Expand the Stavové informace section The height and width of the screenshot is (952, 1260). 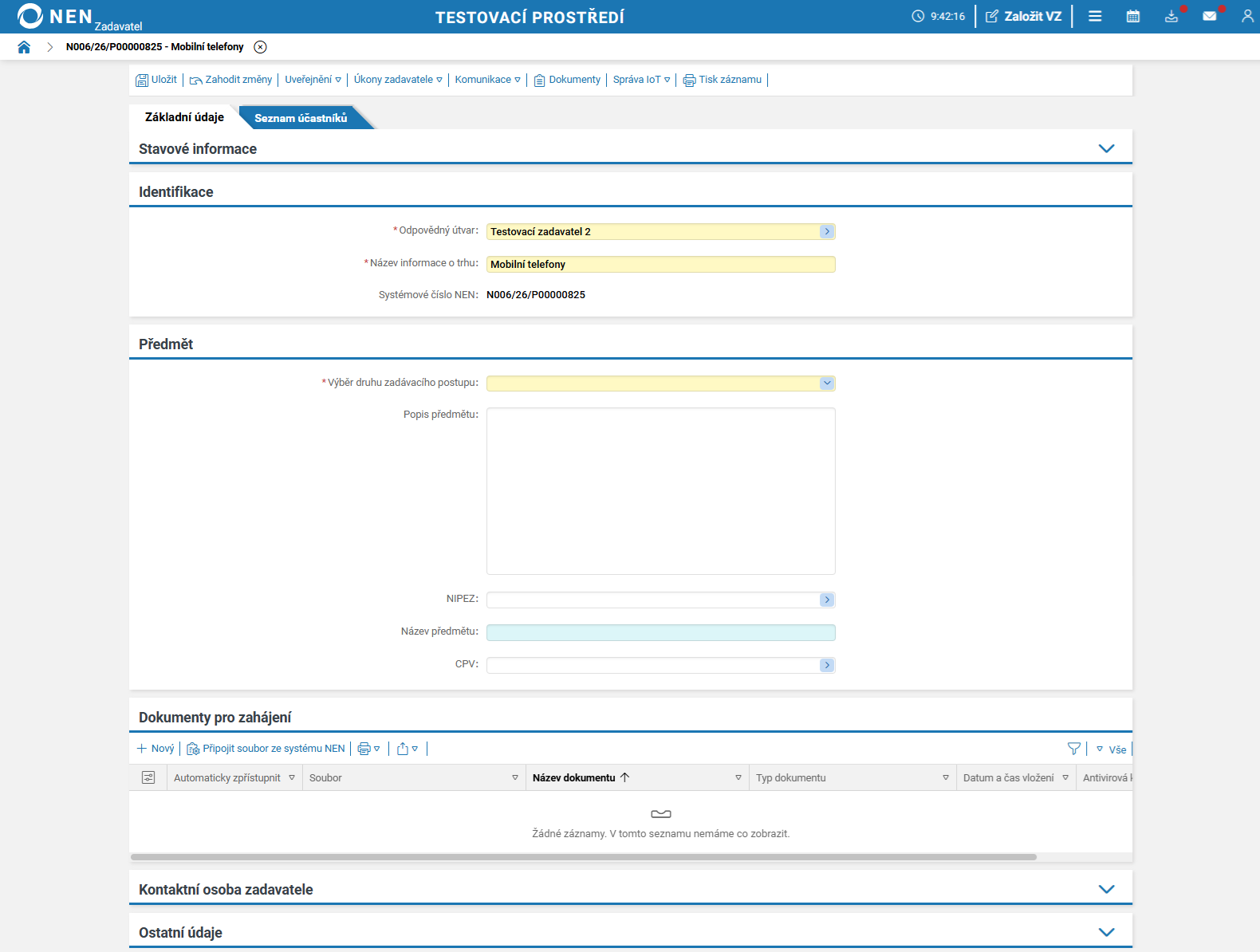click(1106, 148)
